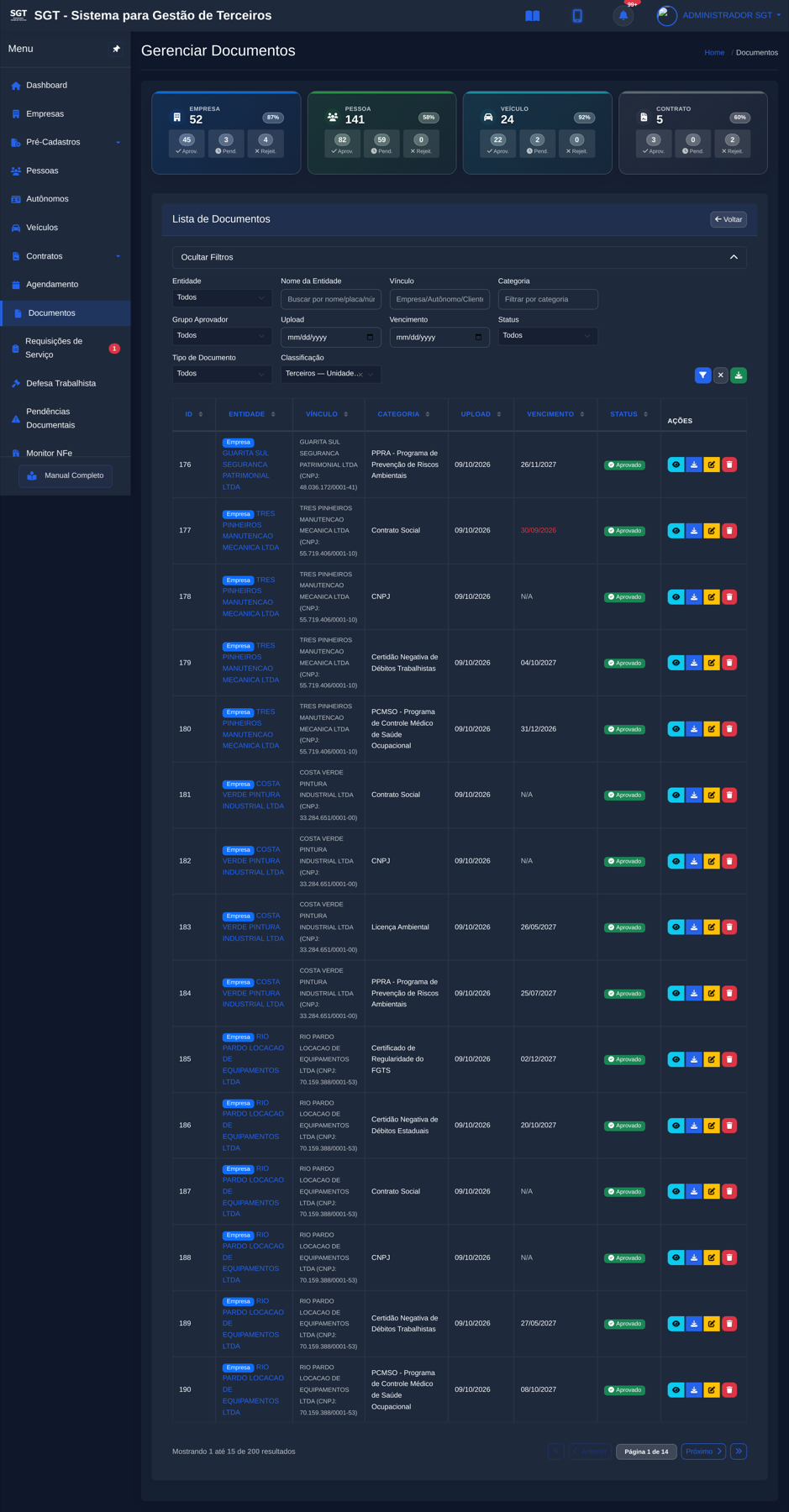This screenshot has width=789, height=1512.
Task: Sort table by ID column
Action: point(194,414)
